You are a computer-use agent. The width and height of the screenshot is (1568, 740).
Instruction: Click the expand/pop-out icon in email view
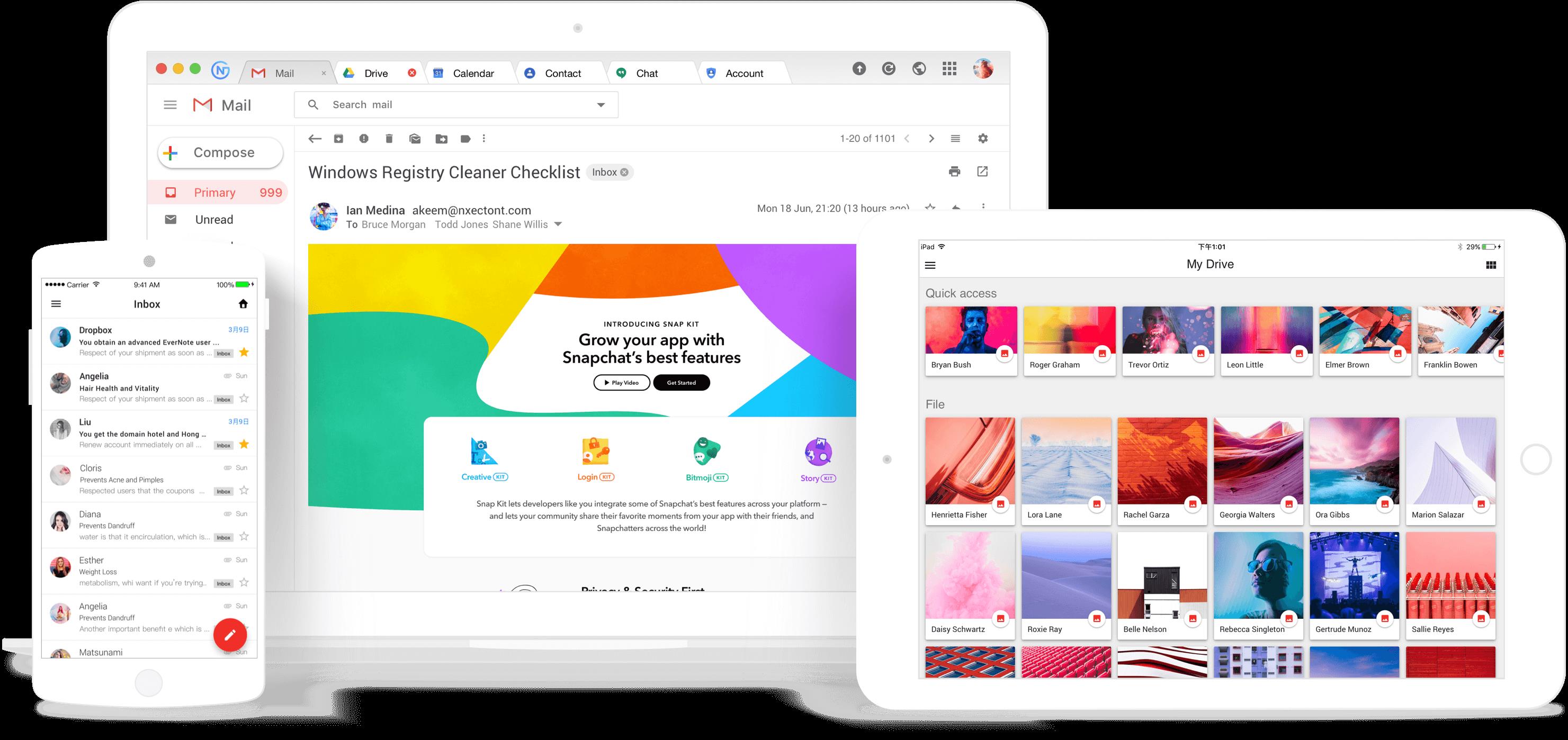pos(983,172)
